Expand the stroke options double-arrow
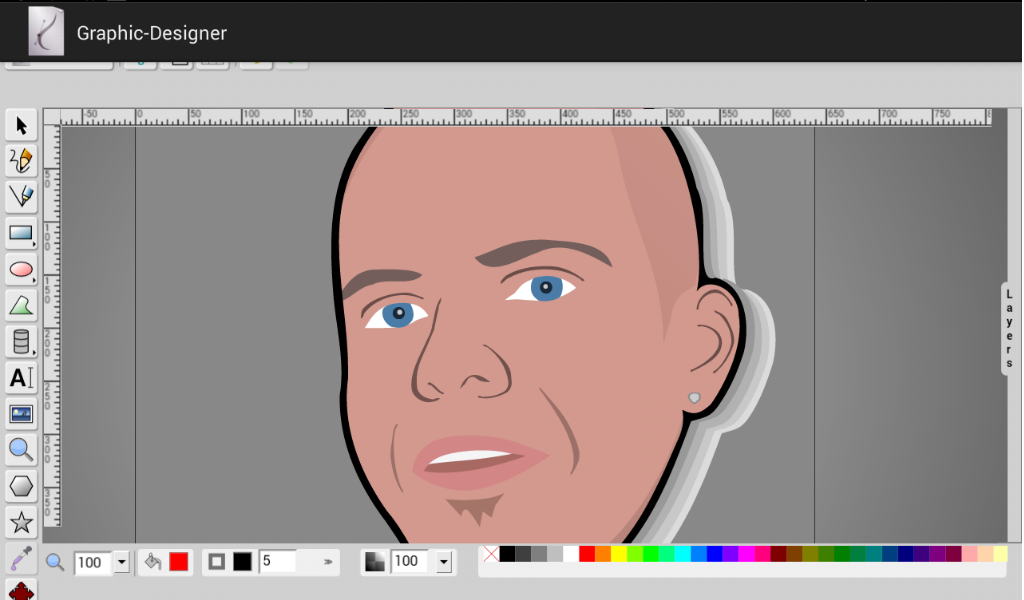 click(x=327, y=563)
